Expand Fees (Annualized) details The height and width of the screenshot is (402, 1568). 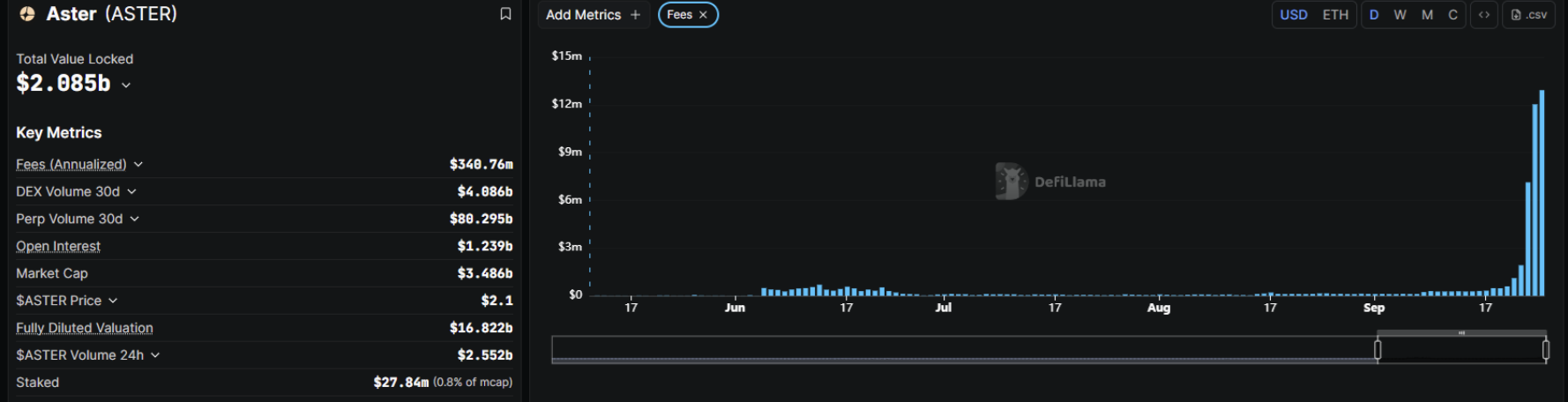[x=138, y=165]
